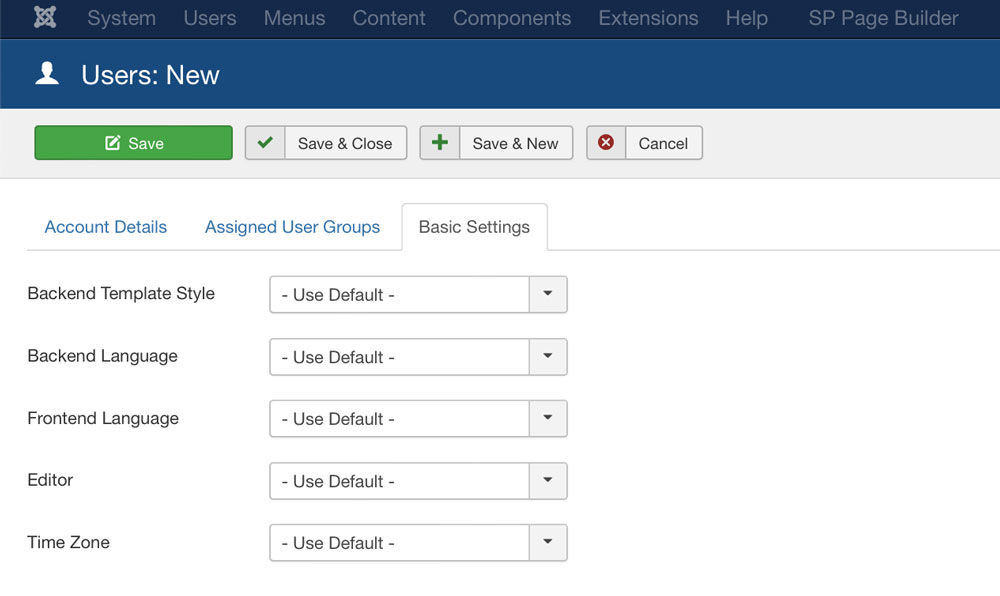Open SP Page Builder from the menu bar
This screenshot has width=1000, height=596.
(883, 18)
